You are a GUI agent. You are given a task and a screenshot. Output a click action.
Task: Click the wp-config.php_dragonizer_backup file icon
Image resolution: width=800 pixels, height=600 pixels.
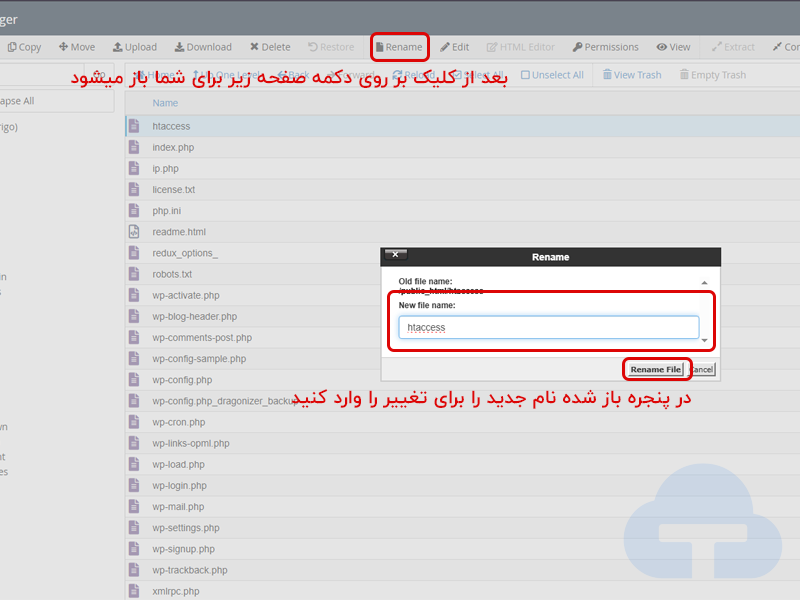pyautogui.click(x=134, y=401)
